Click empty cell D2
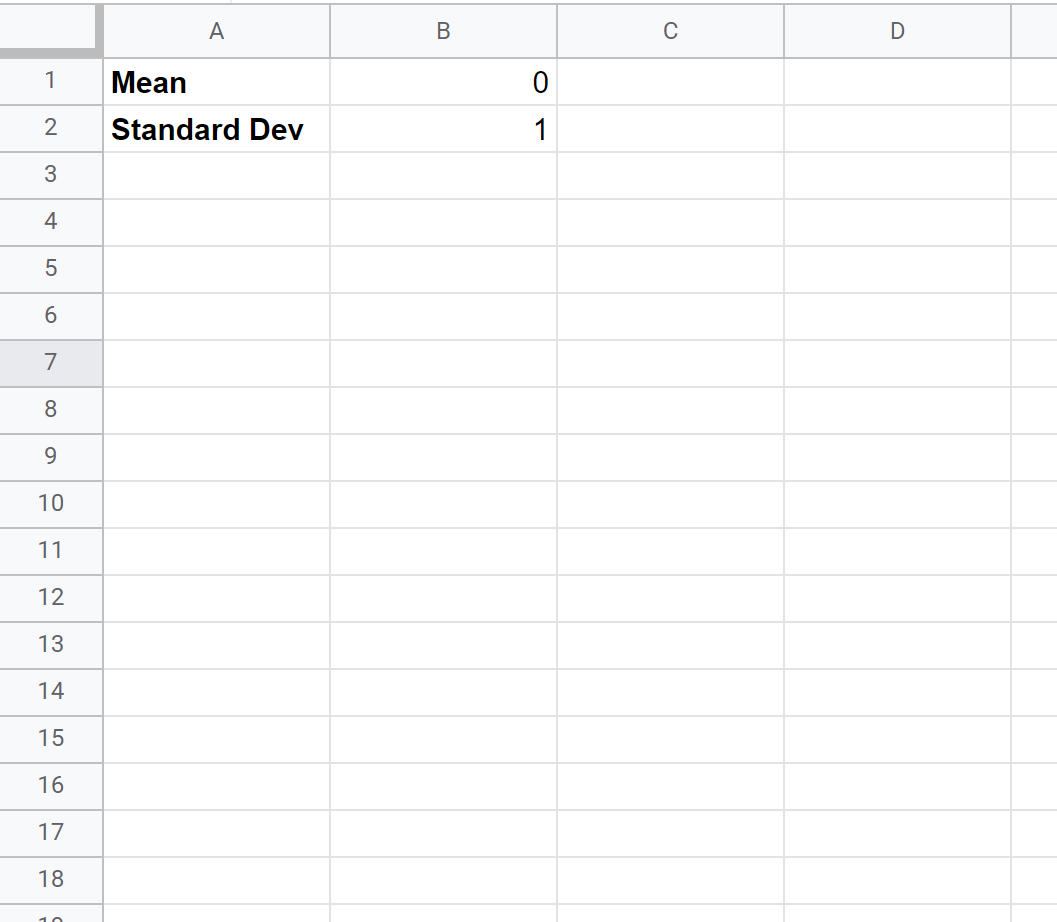Screen dimensions: 1057x922 pyautogui.click(x=897, y=129)
